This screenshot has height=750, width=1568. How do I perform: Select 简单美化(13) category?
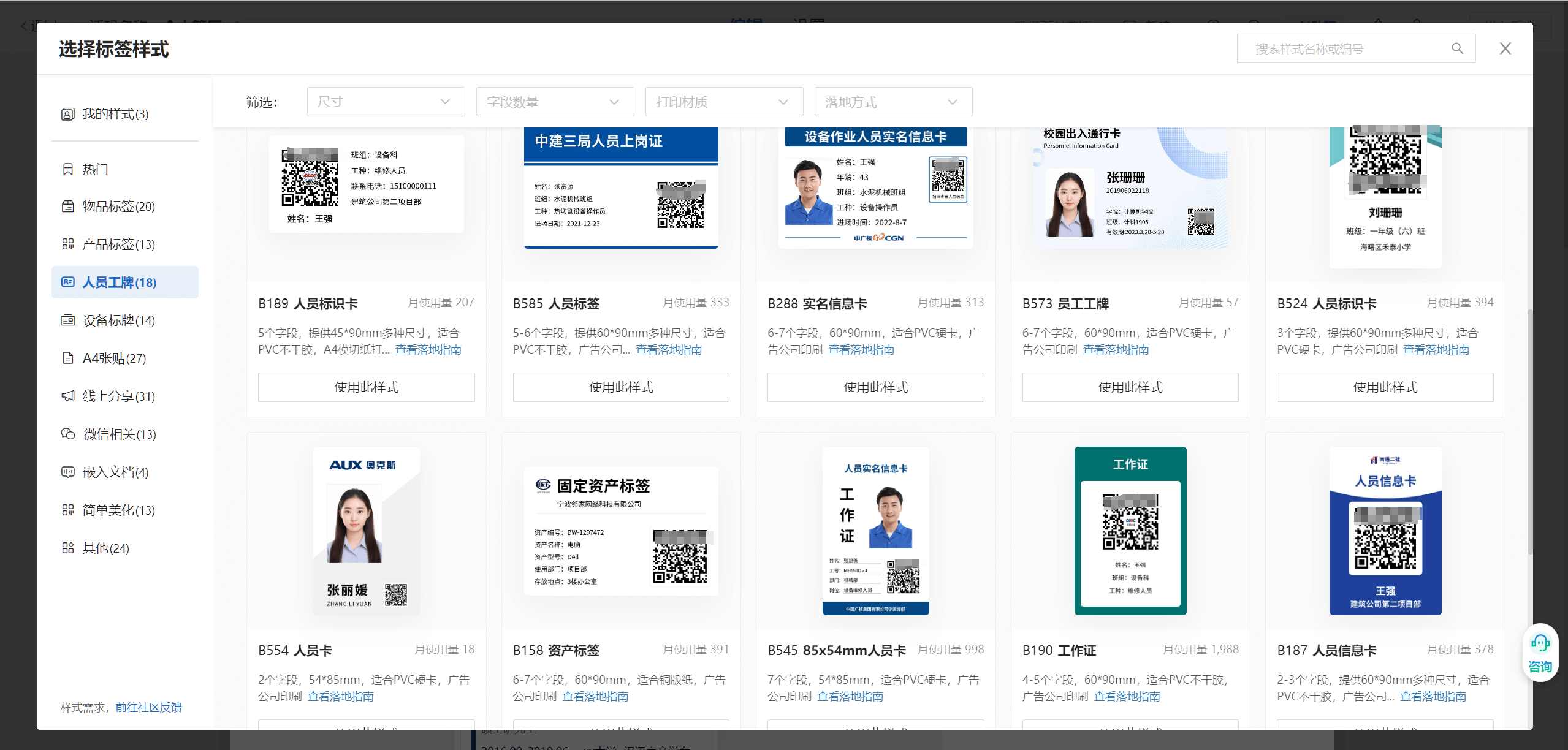pyautogui.click(x=125, y=510)
